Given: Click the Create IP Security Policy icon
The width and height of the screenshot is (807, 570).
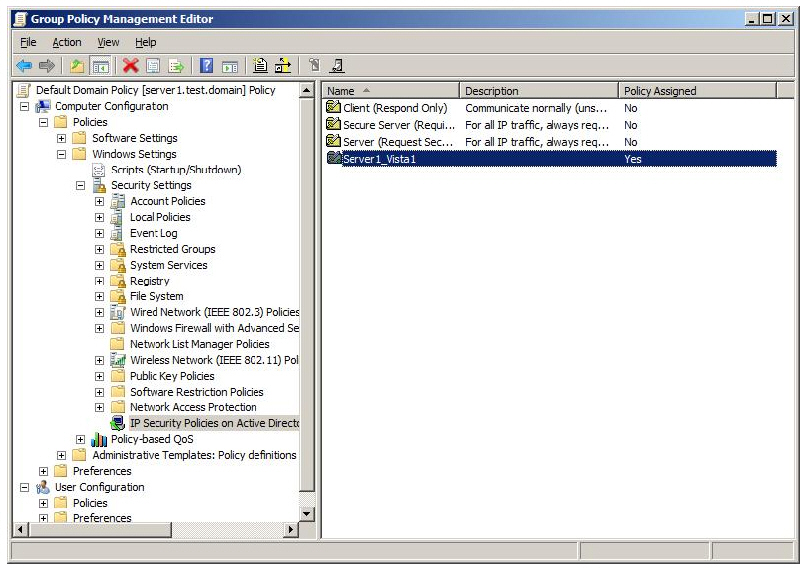Looking at the screenshot, I should 260,65.
